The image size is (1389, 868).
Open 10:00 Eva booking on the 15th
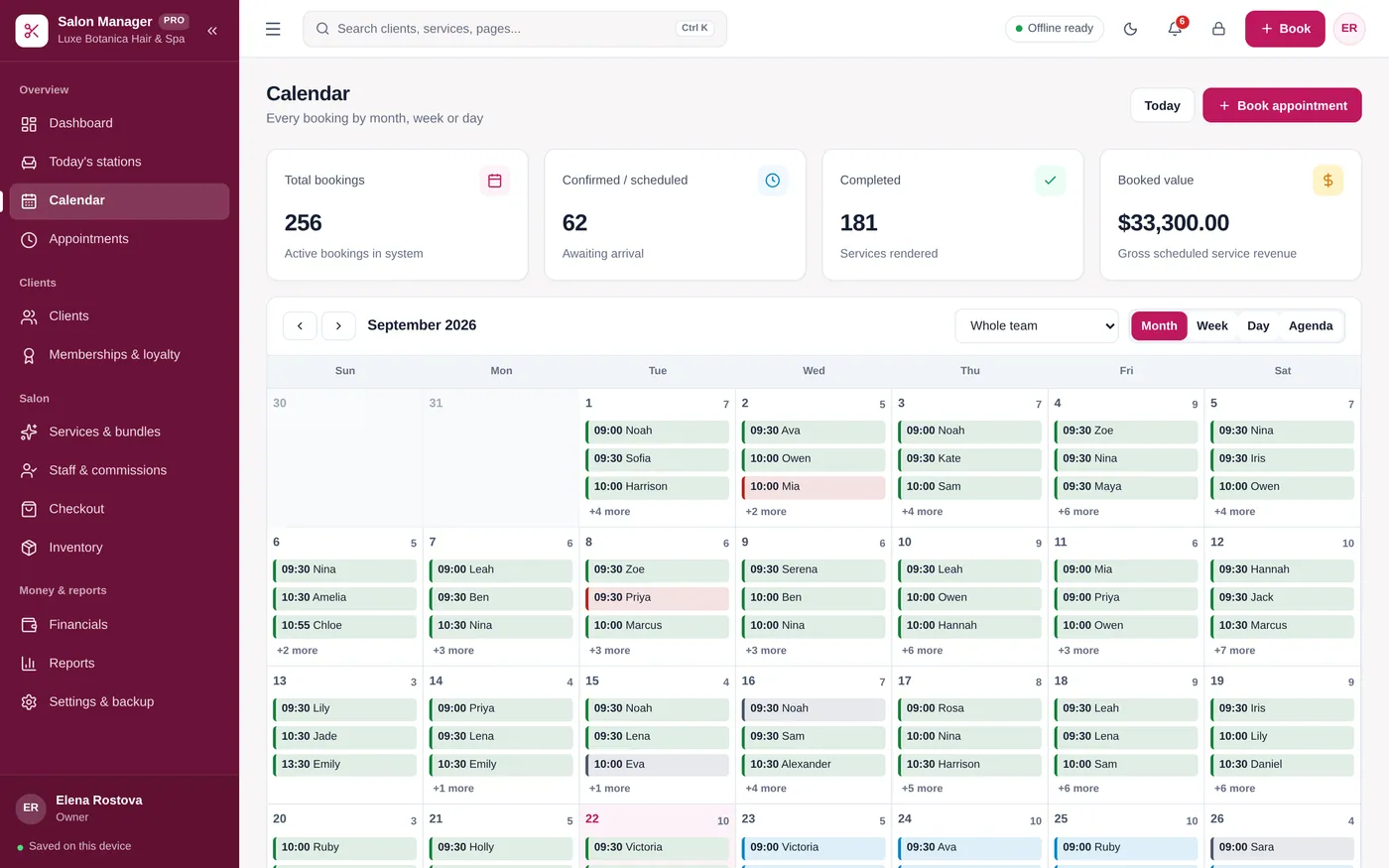coord(657,764)
